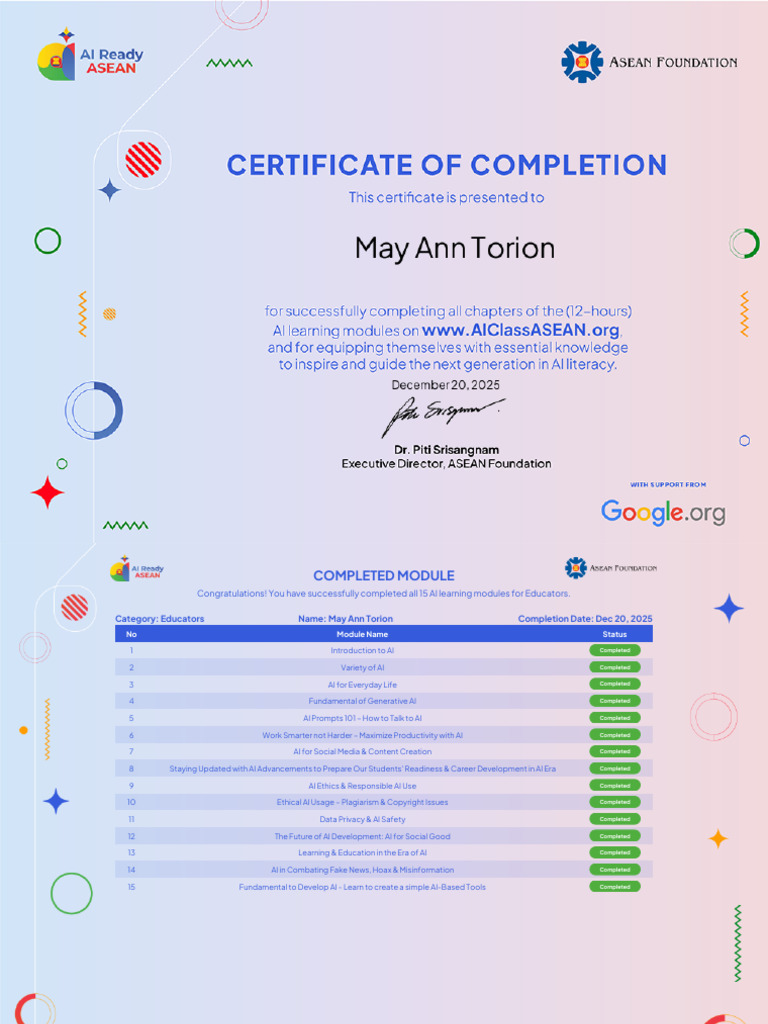Click the Completed Module heading

[x=383, y=575]
